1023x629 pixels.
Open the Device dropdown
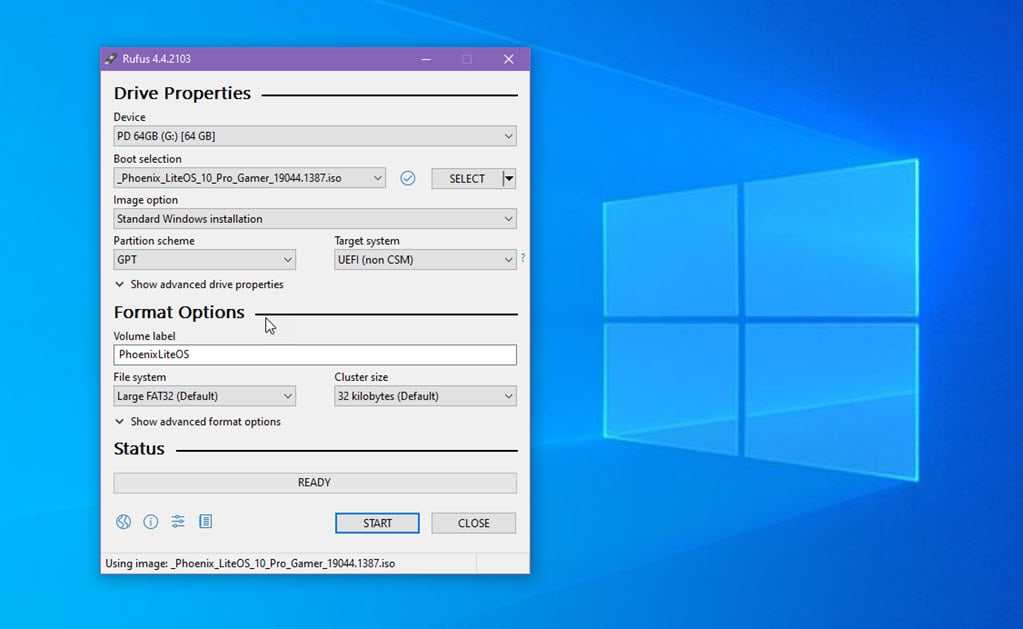(x=315, y=136)
